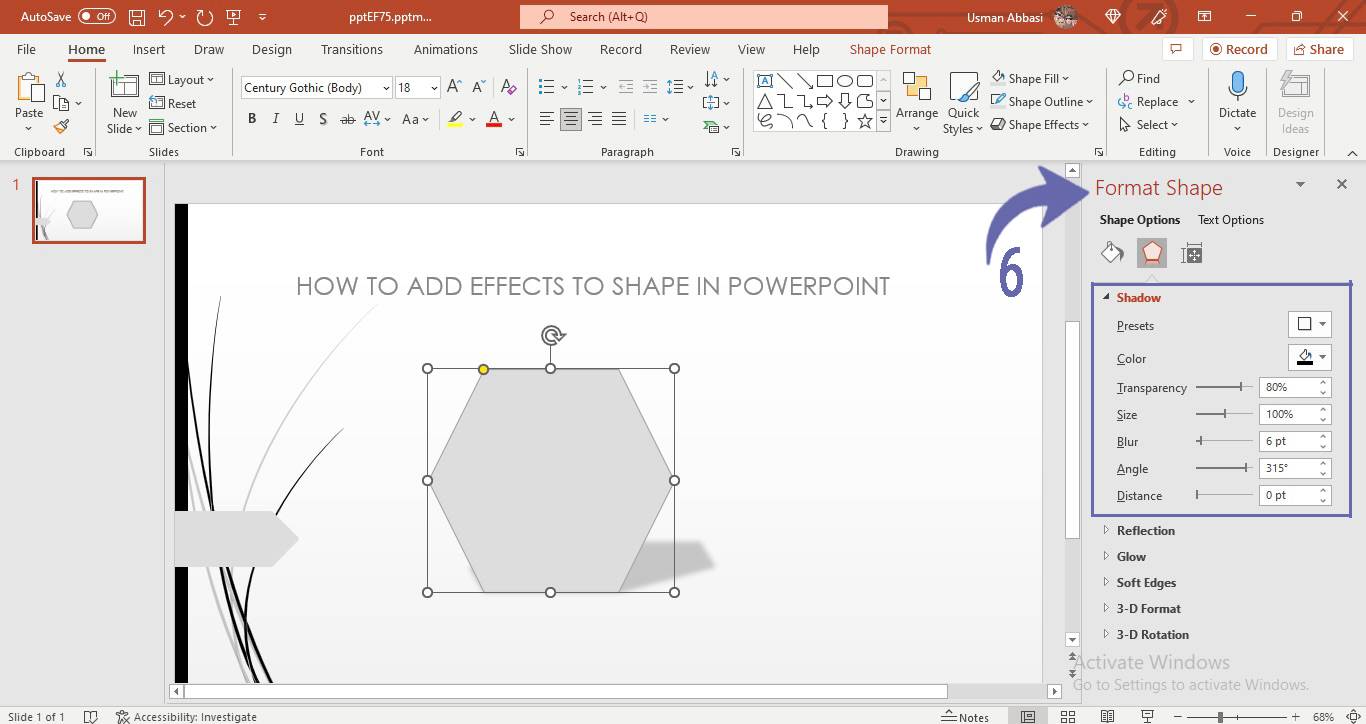Toggle Italic formatting

coord(276,119)
